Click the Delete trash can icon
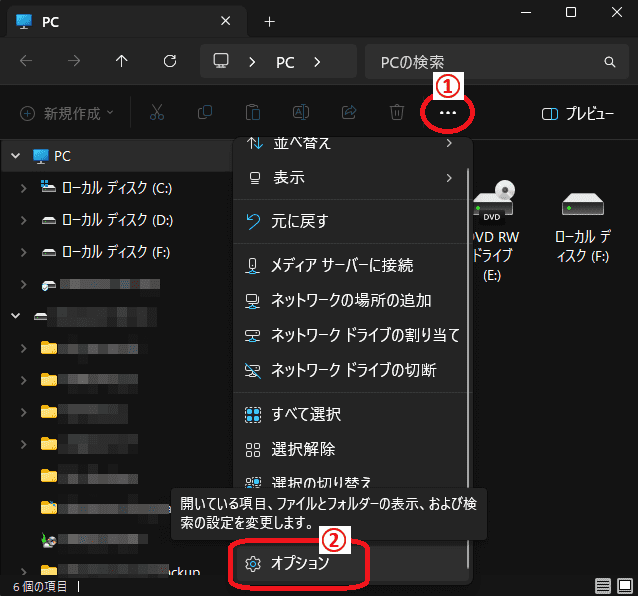 point(396,113)
